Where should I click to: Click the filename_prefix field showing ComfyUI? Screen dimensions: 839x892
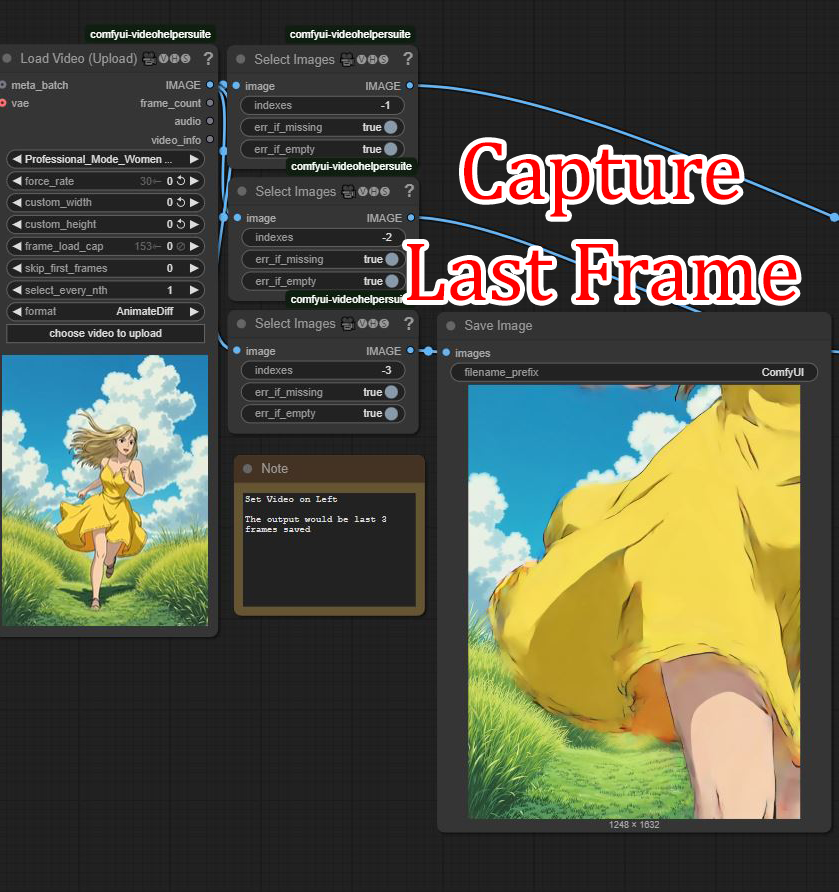(634, 372)
